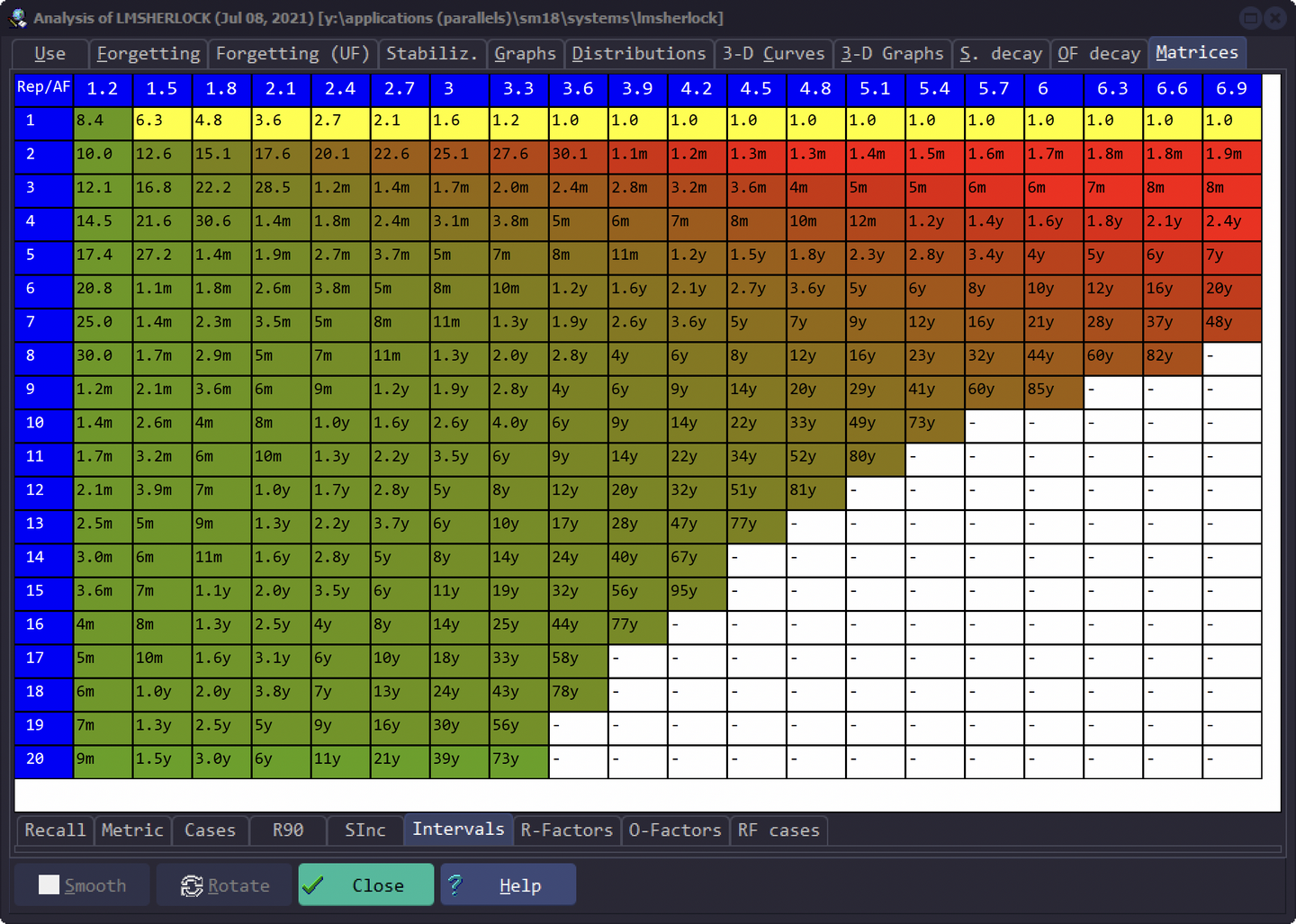The width and height of the screenshot is (1296, 924).
Task: Select the 82y interval cell
Action: 1172,358
